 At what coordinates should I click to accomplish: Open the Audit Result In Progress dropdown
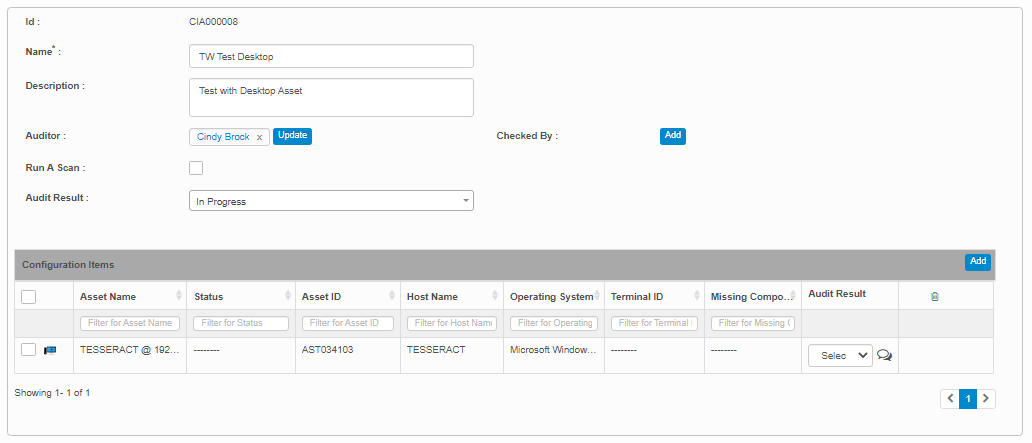tap(331, 201)
